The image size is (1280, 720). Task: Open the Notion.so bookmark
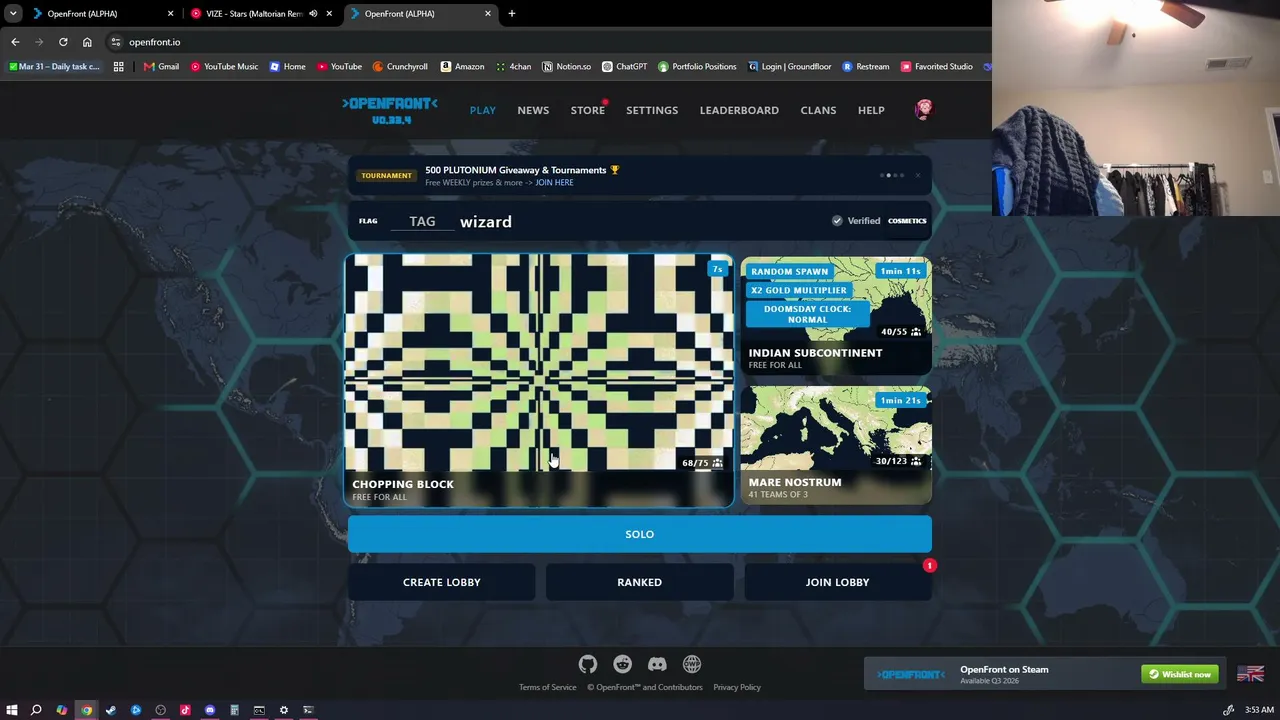[566, 67]
